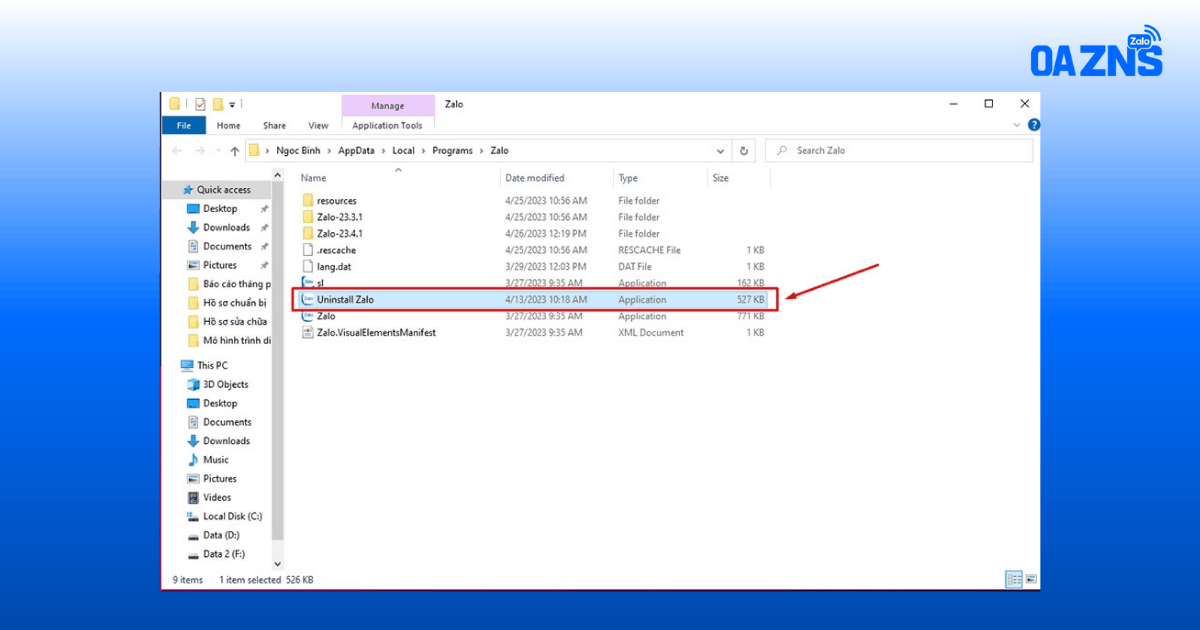Click the Uninstall Zalo application icon
Screen dimensions: 1200x630
pyautogui.click(x=308, y=300)
